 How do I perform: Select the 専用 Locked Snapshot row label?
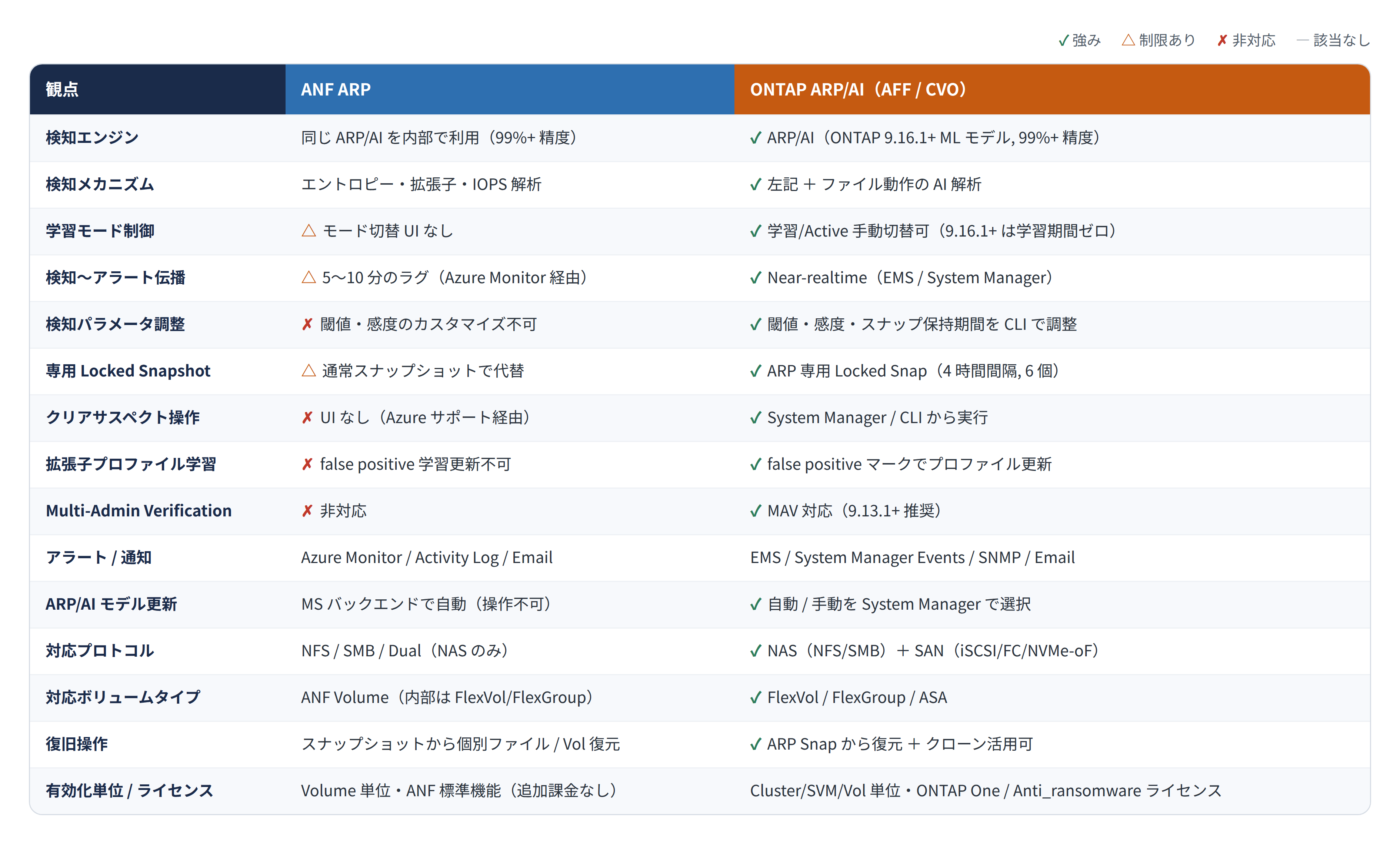coord(128,370)
